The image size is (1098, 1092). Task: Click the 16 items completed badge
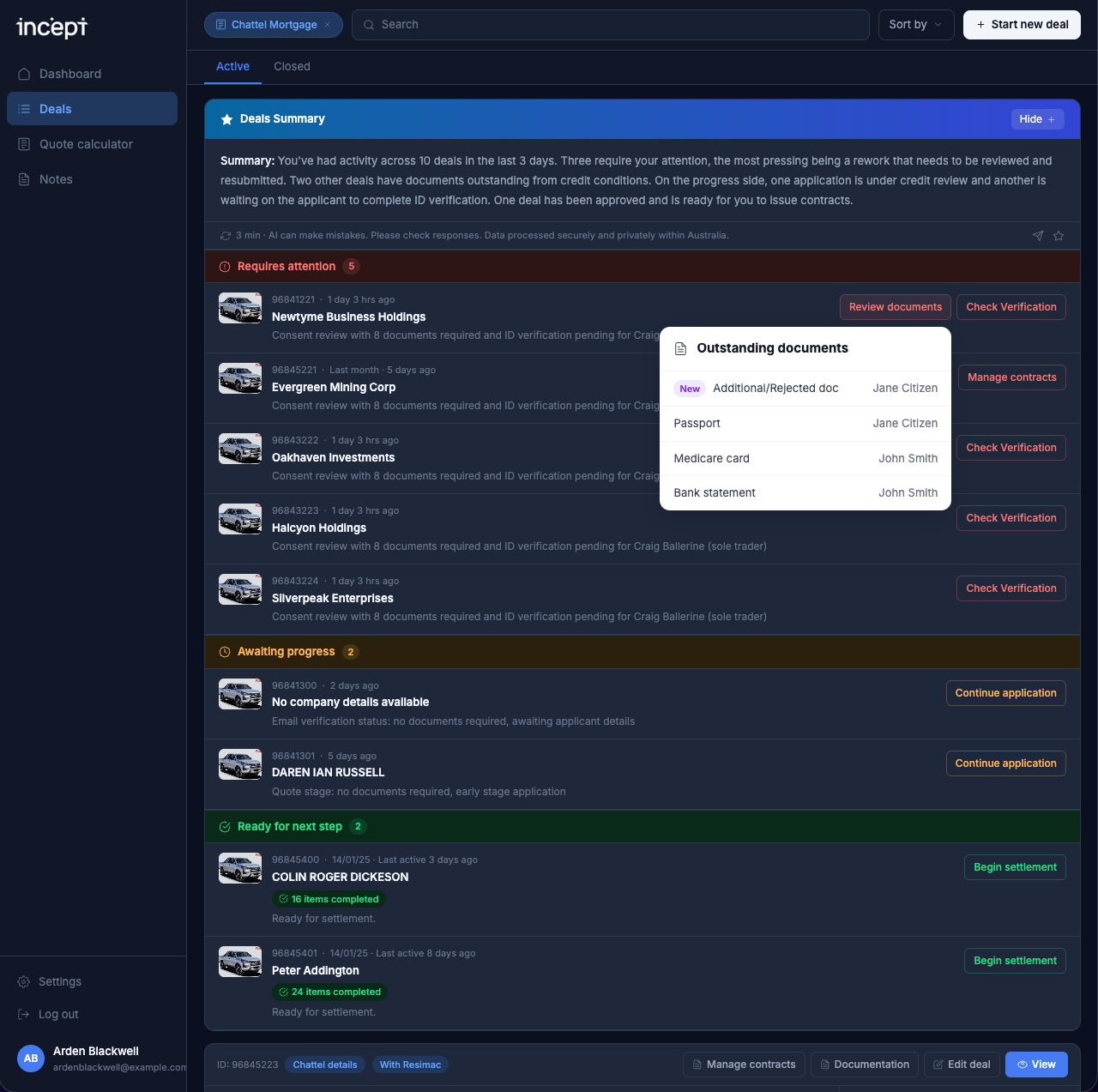pos(329,899)
